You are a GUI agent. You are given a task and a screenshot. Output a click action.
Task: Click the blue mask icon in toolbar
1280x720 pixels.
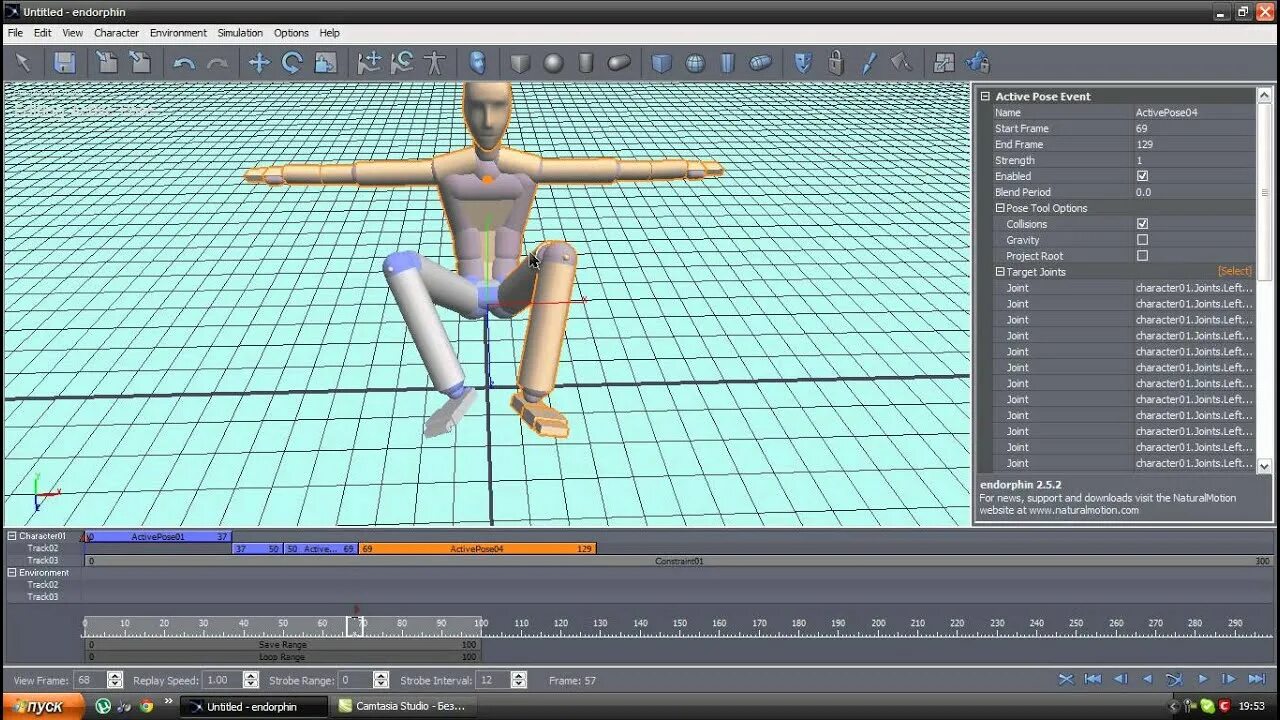[802, 63]
